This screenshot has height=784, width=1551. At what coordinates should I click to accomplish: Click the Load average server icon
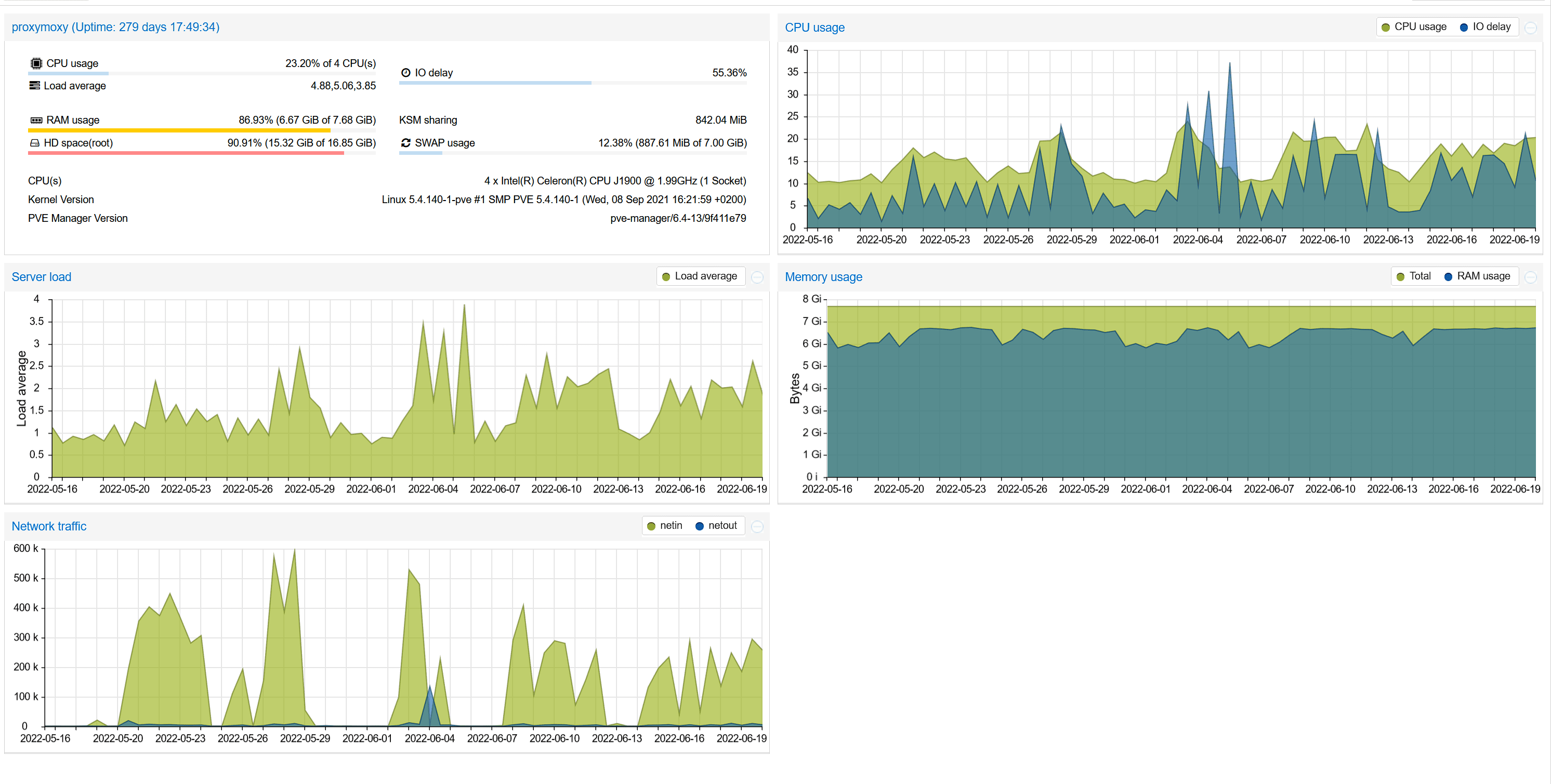coord(35,85)
